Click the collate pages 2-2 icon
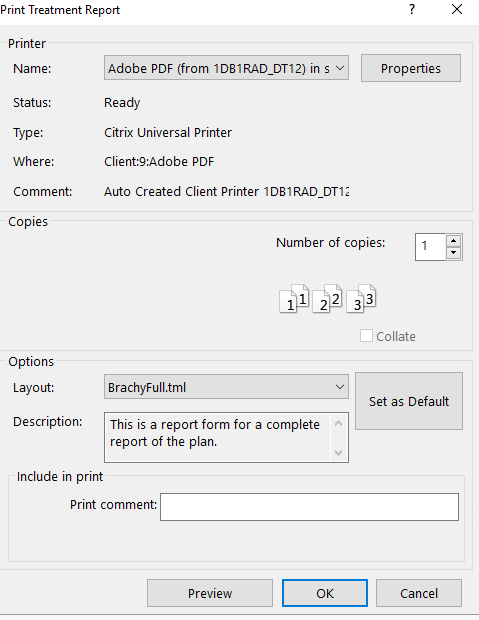Screen dimensions: 479x620 [327, 299]
